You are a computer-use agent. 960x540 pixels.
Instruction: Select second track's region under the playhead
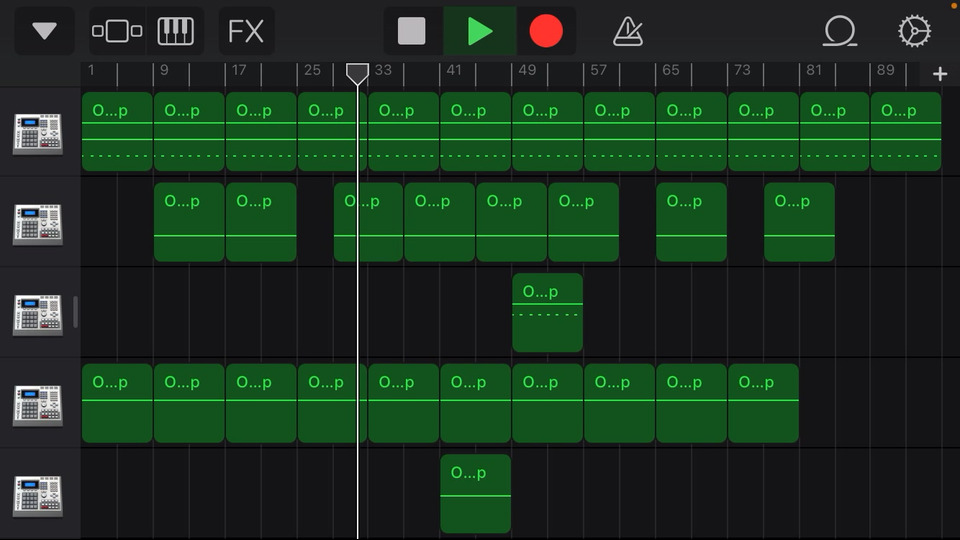(x=369, y=222)
